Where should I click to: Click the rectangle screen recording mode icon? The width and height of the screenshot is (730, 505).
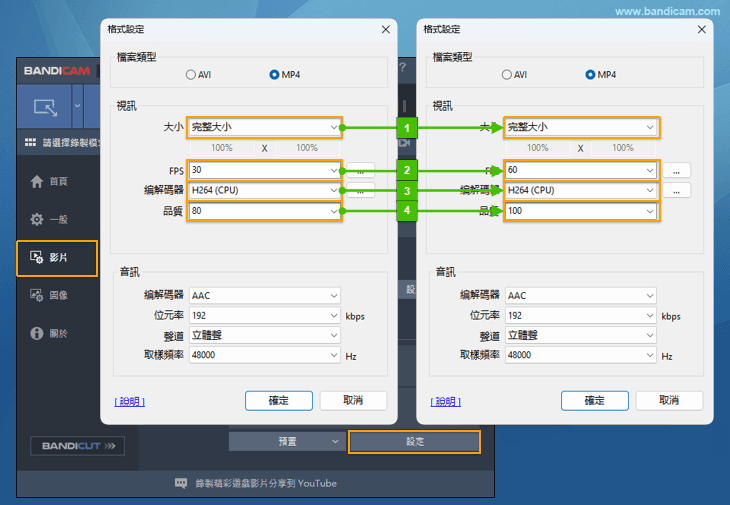tap(45, 107)
